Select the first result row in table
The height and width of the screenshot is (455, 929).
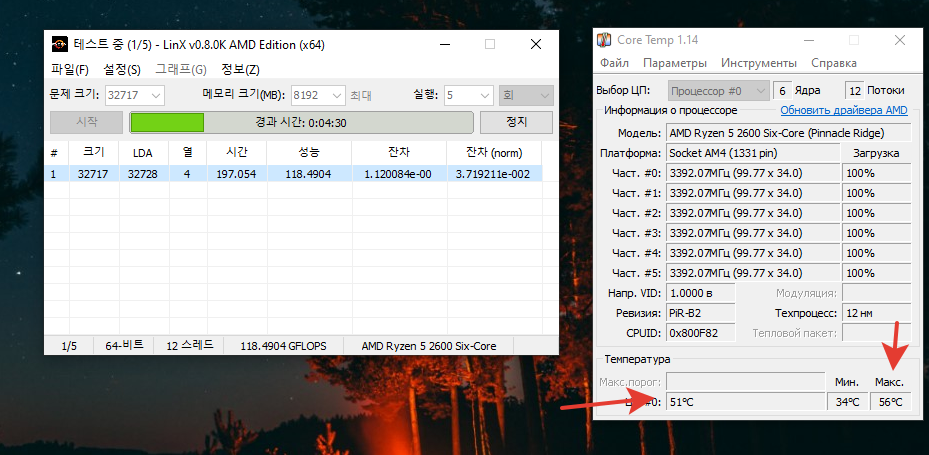[295, 173]
